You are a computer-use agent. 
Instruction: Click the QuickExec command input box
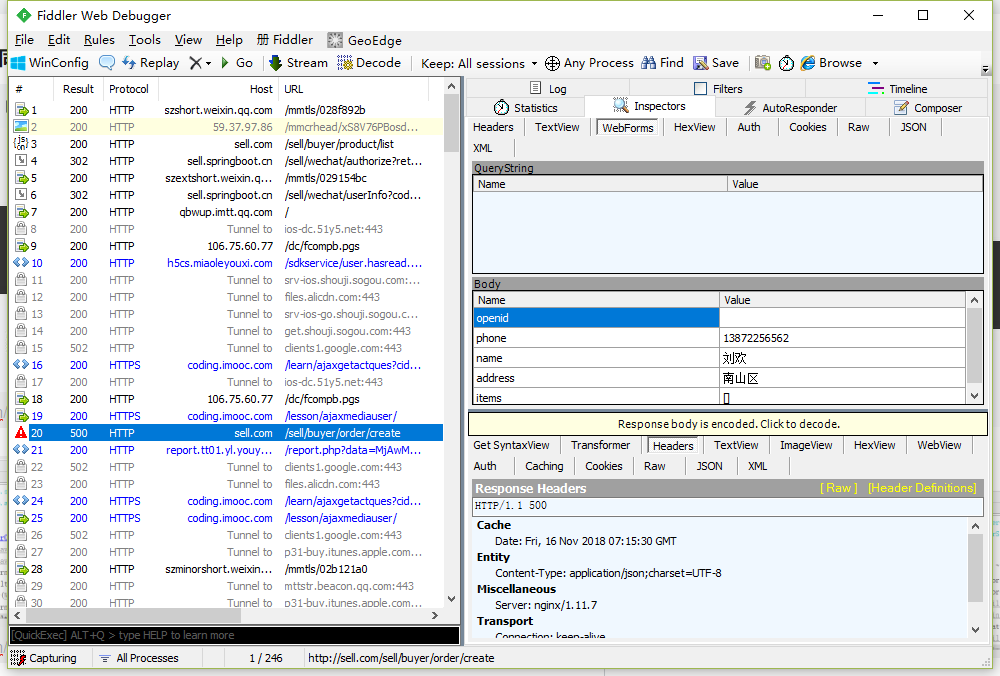[234, 635]
